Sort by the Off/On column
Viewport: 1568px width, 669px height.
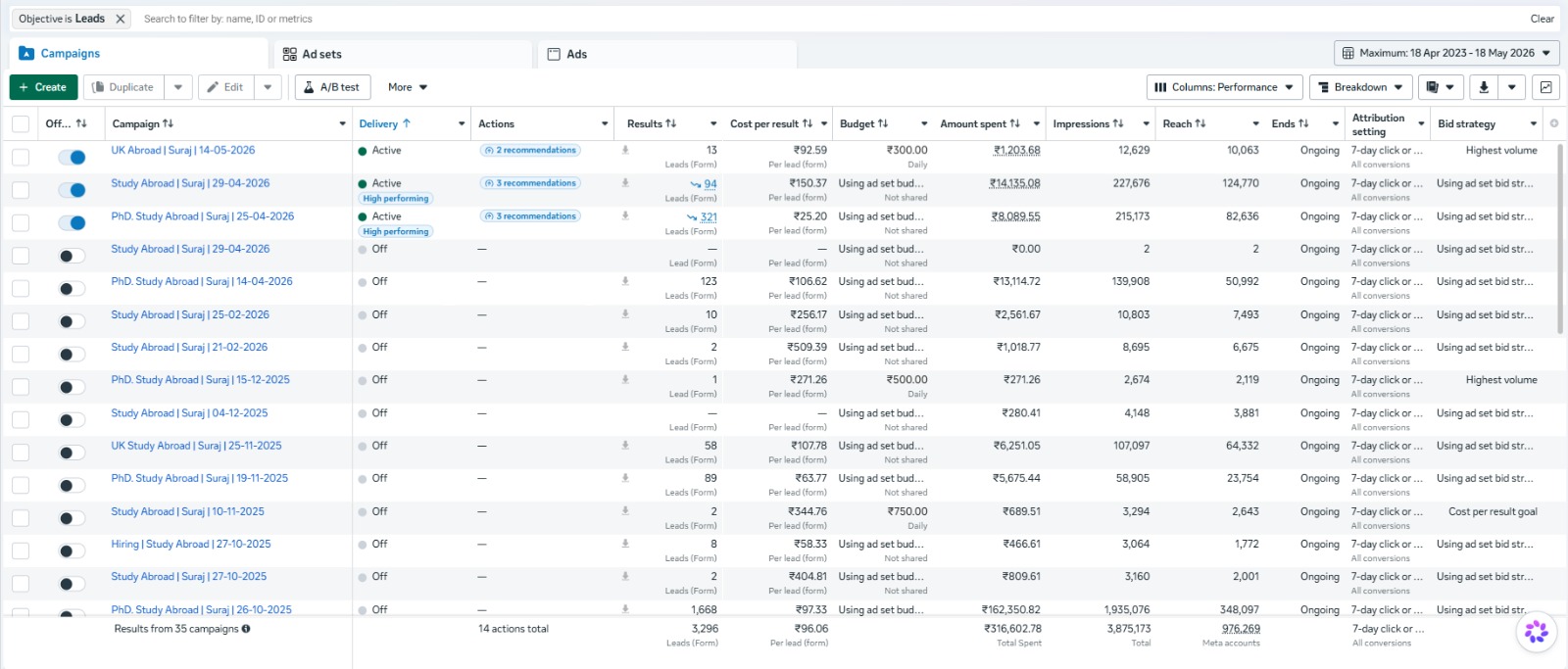(x=81, y=123)
